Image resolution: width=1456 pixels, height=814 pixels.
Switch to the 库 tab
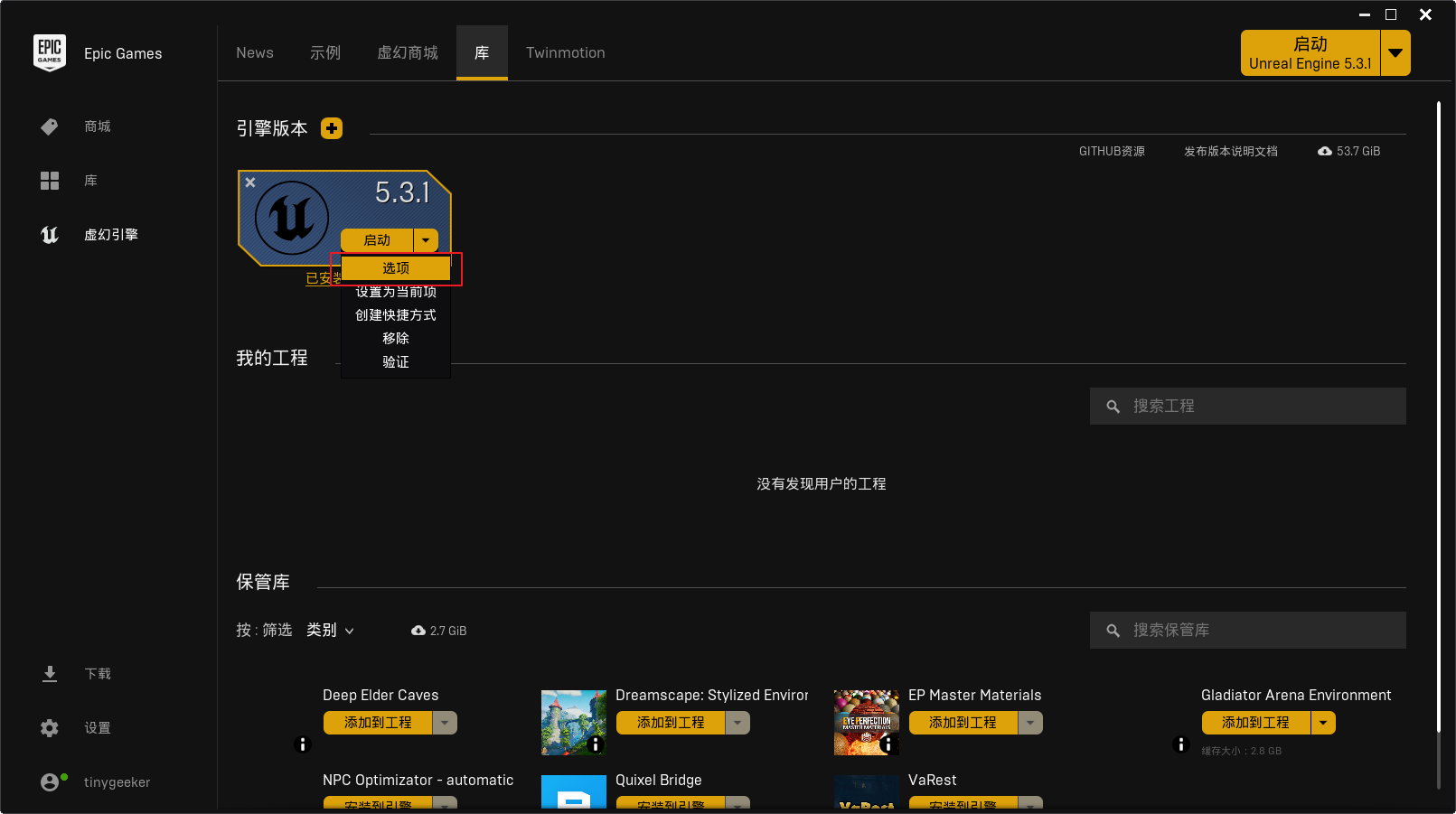(482, 53)
